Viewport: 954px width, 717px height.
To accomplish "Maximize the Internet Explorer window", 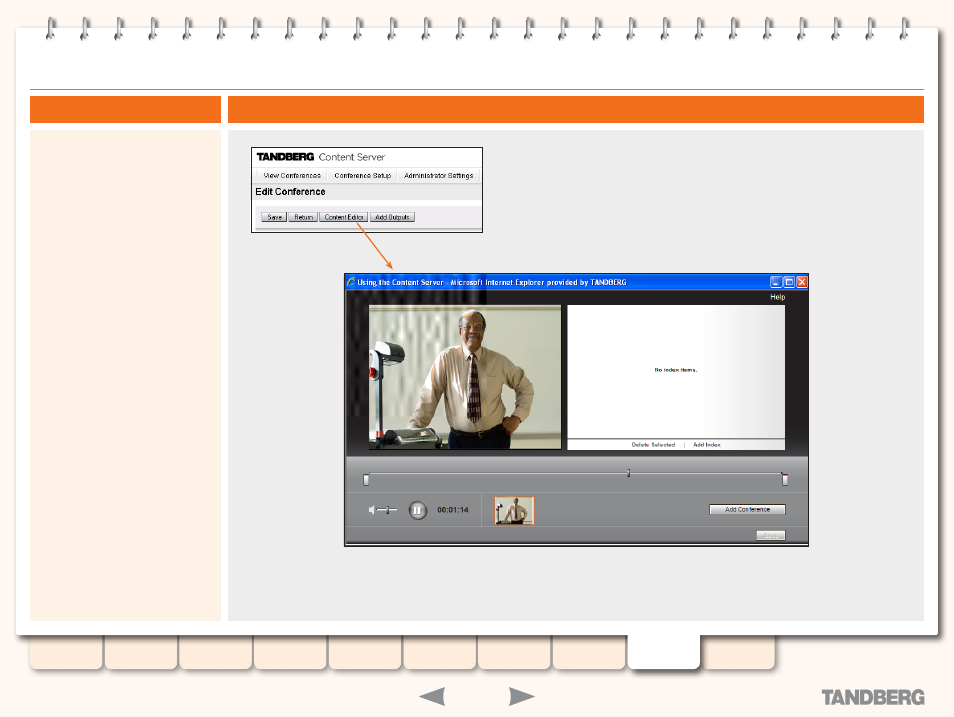I will [789, 282].
